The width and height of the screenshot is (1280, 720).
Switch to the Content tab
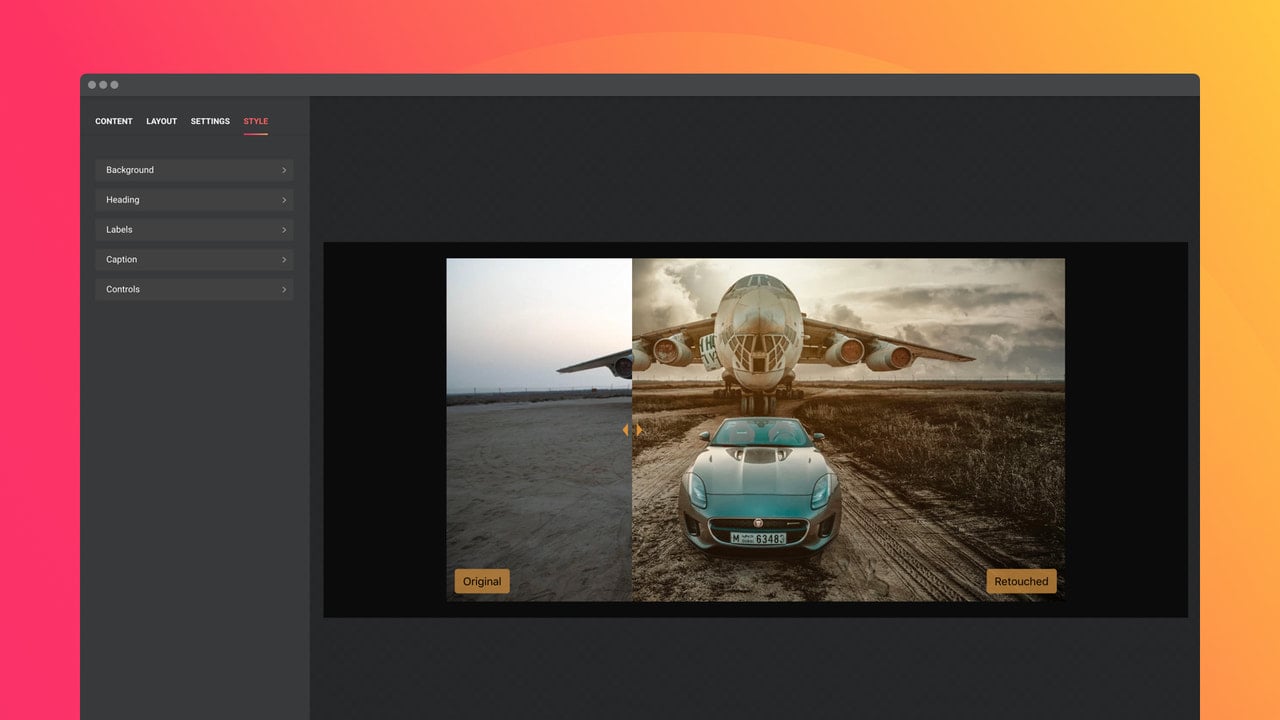click(114, 121)
